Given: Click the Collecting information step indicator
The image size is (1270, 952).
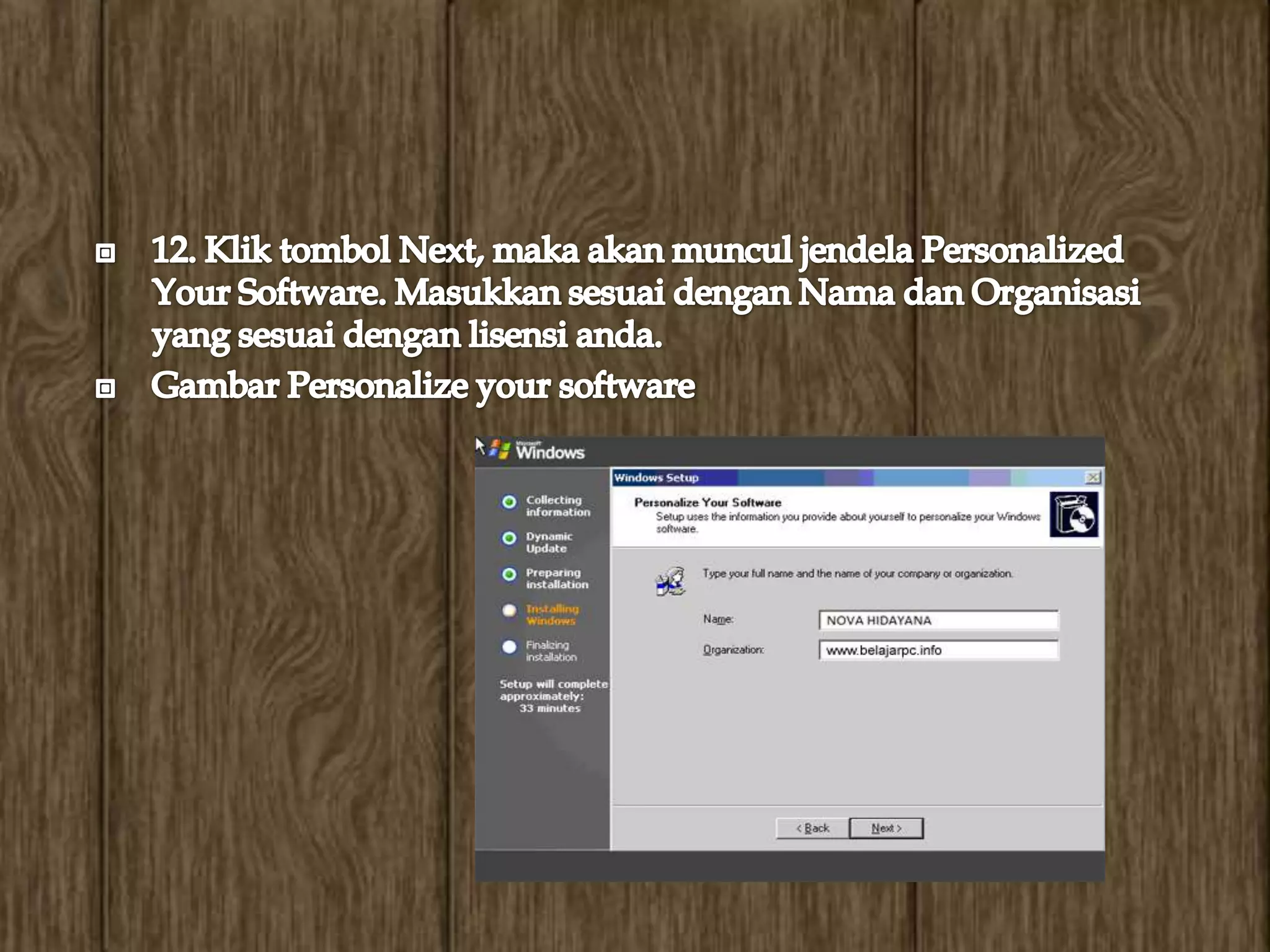Looking at the screenshot, I should 509,502.
